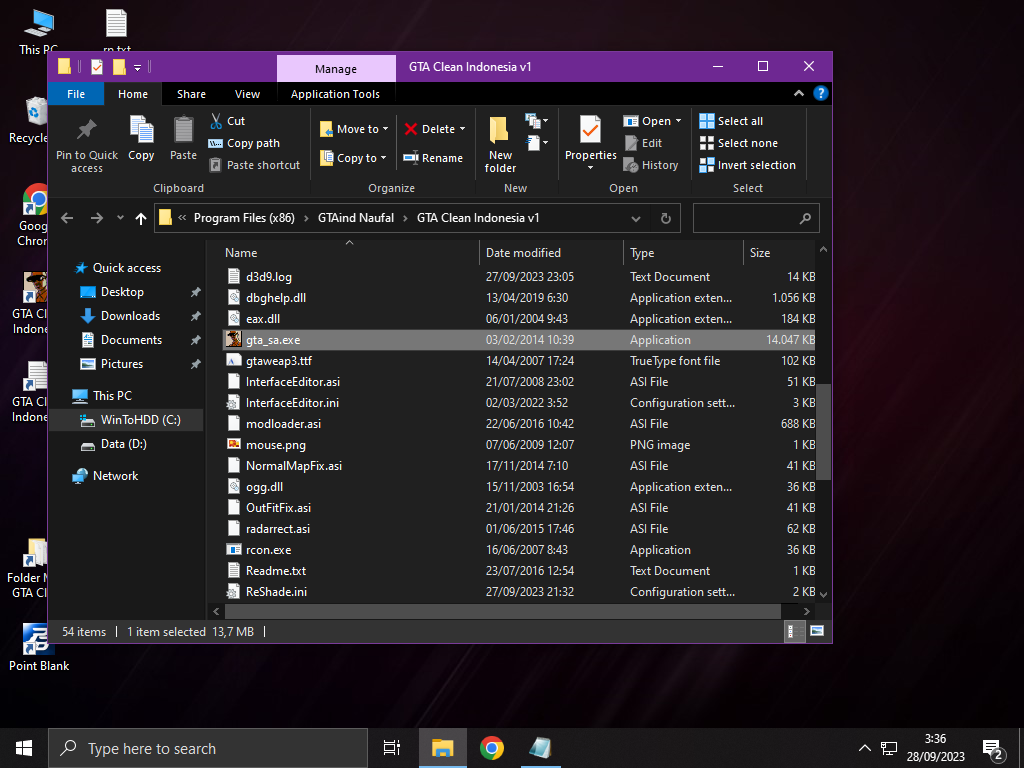This screenshot has height=768, width=1024.
Task: Expand address bar history dropdown
Action: 636,219
